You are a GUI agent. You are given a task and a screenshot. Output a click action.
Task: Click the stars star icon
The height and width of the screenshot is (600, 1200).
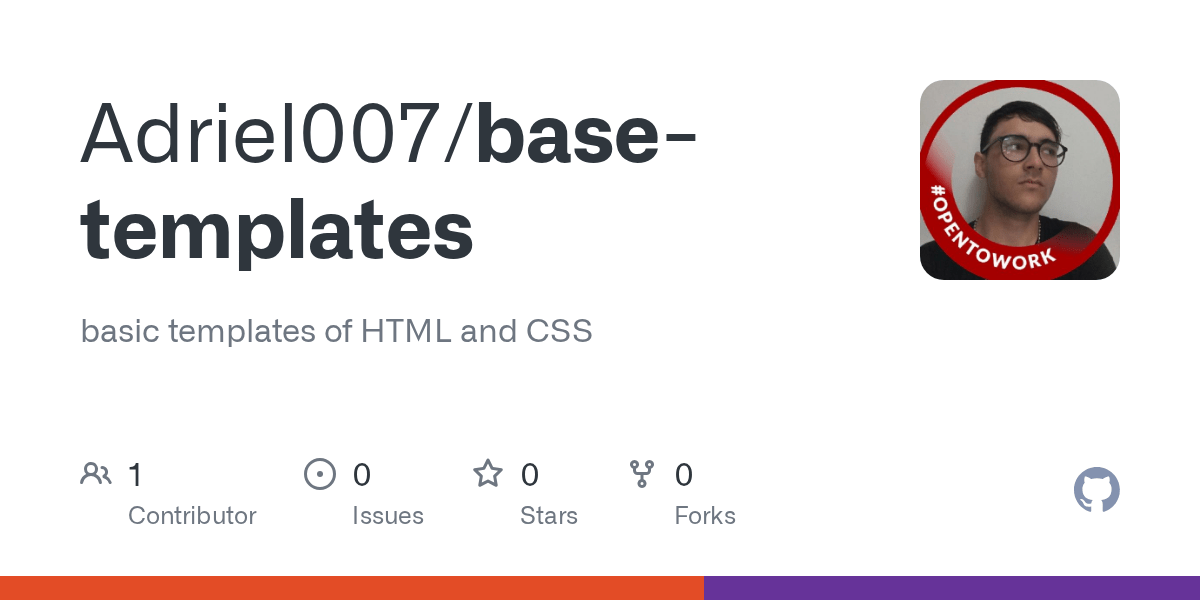[x=488, y=474]
